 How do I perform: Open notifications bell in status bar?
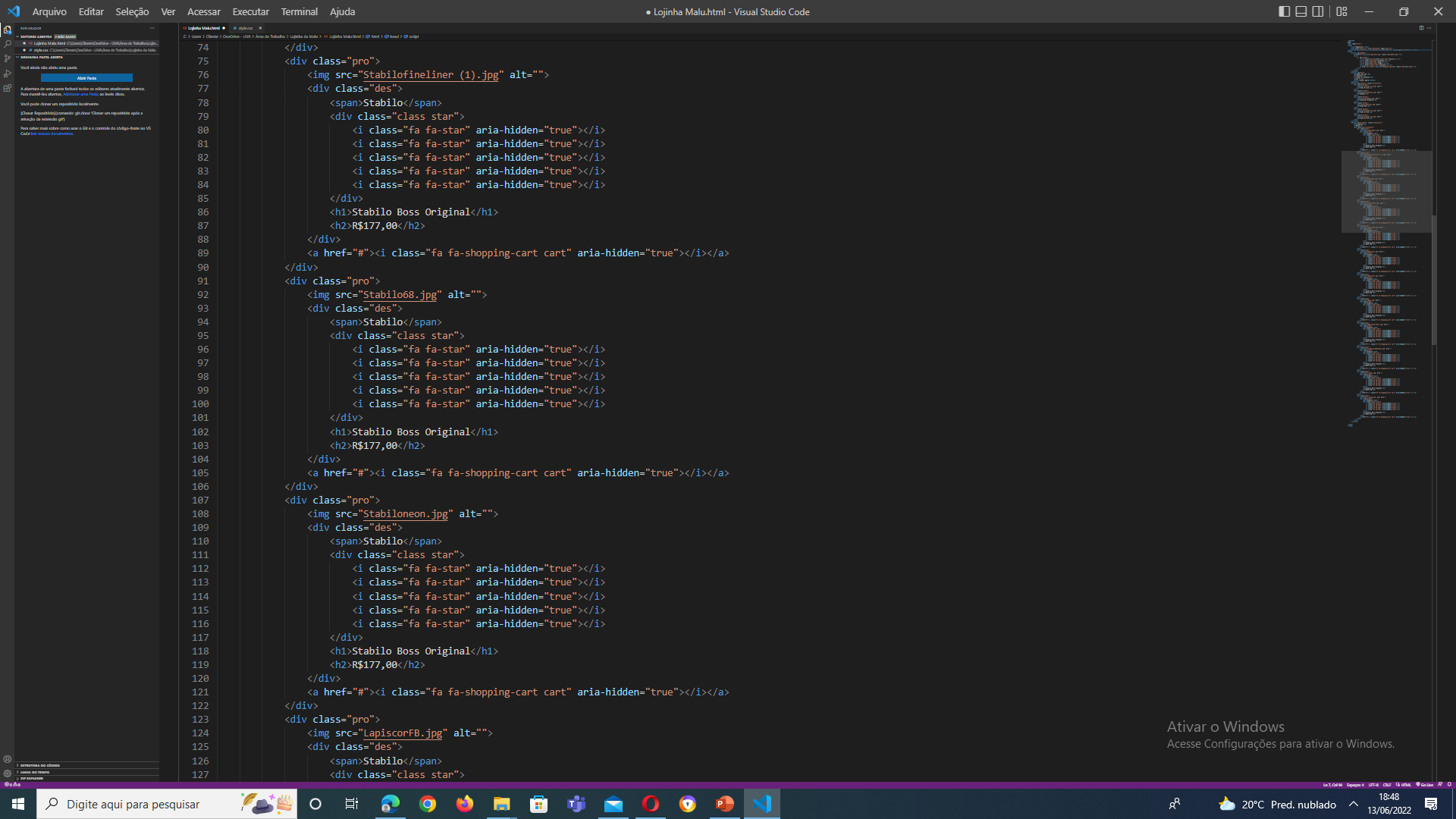coord(1449,785)
